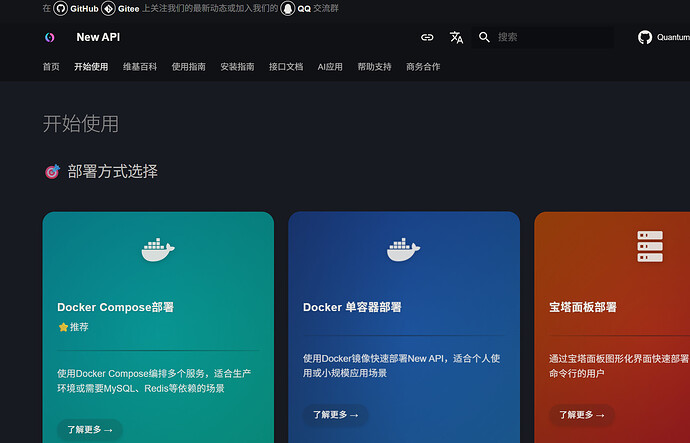690x443 pixels.
Task: Go to the 首页 tab
Action: (x=51, y=67)
